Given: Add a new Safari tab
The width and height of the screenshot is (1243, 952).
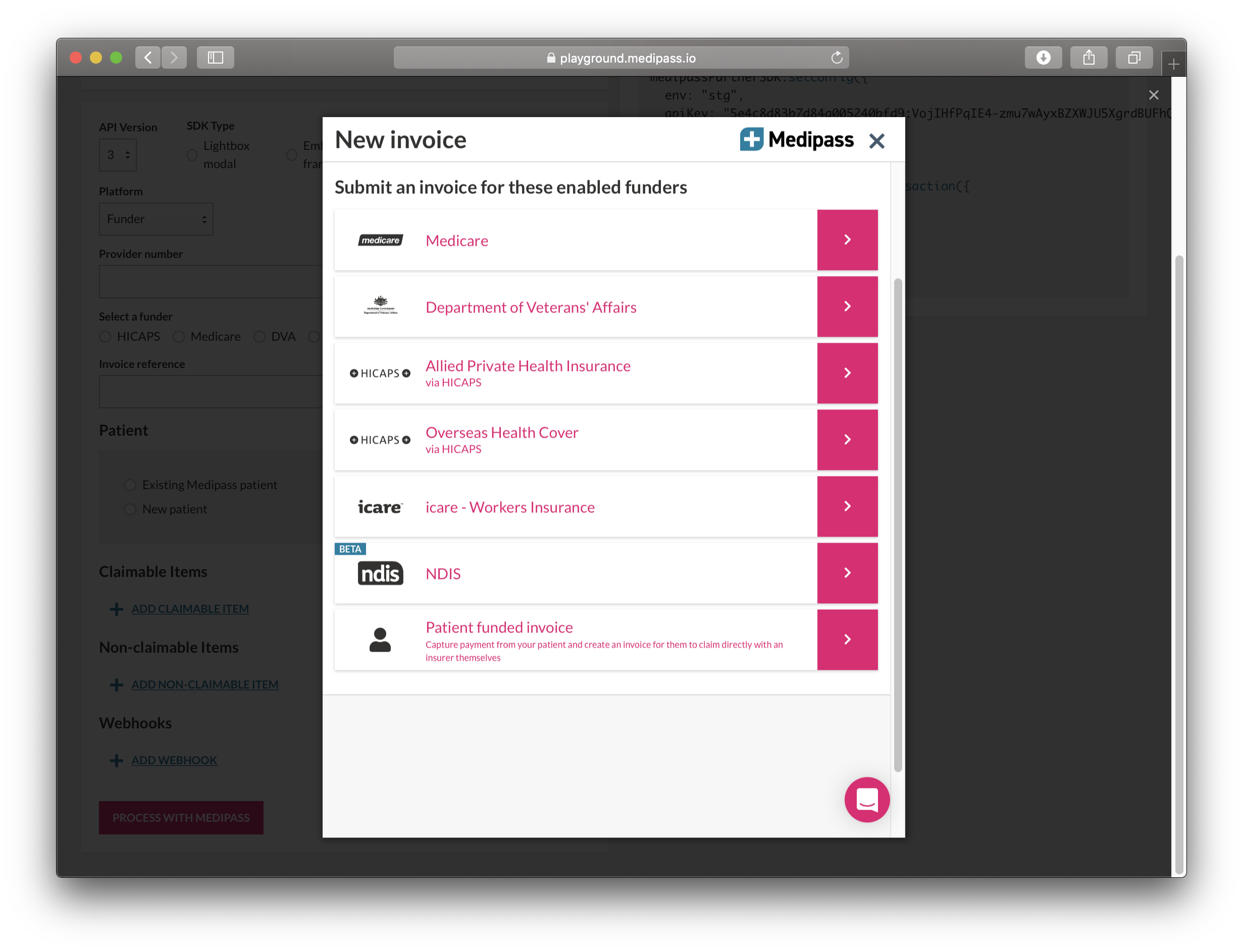Looking at the screenshot, I should pyautogui.click(x=1173, y=64).
